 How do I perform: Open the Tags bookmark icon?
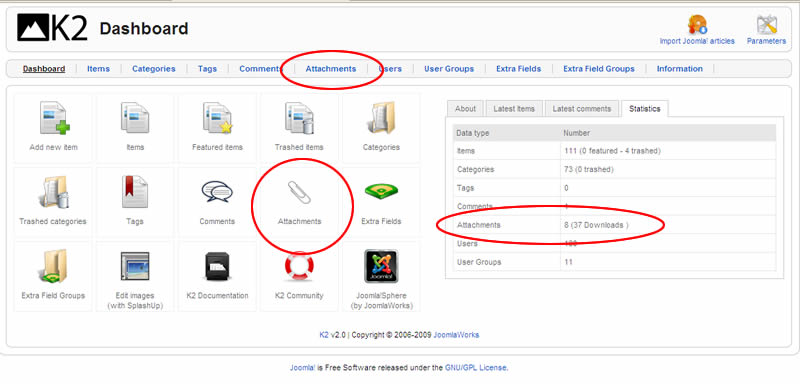click(135, 192)
